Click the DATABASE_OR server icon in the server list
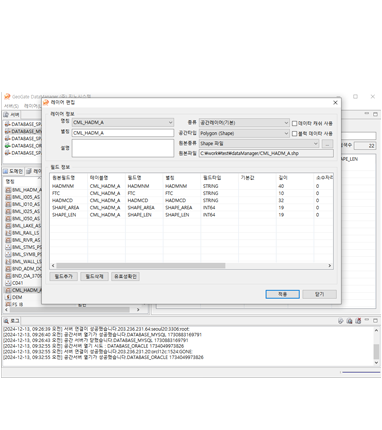 7,146
